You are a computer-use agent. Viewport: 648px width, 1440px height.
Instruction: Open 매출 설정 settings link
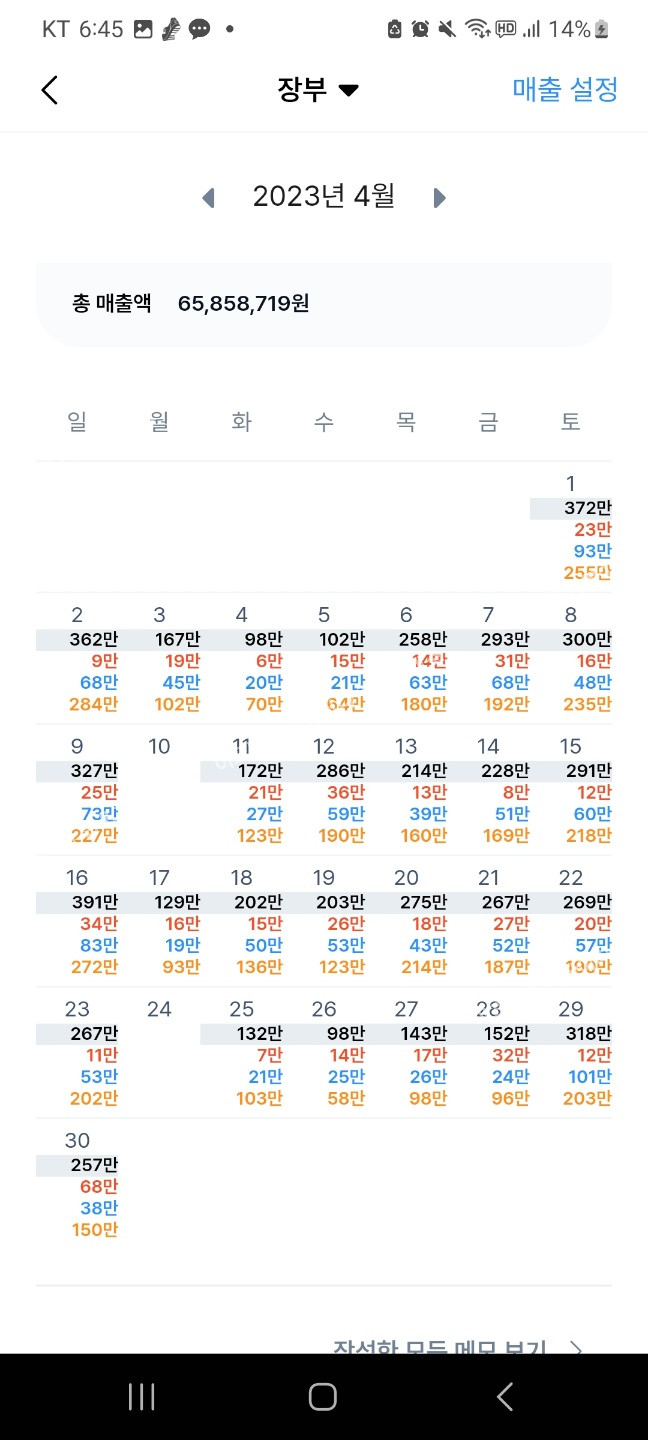[x=565, y=90]
